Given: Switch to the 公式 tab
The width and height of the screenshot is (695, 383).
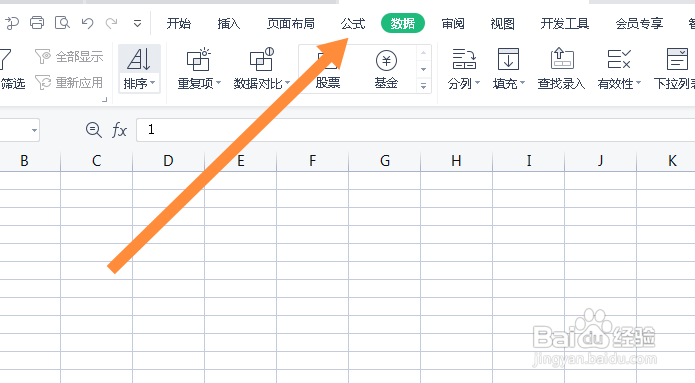Looking at the screenshot, I should pos(353,23).
